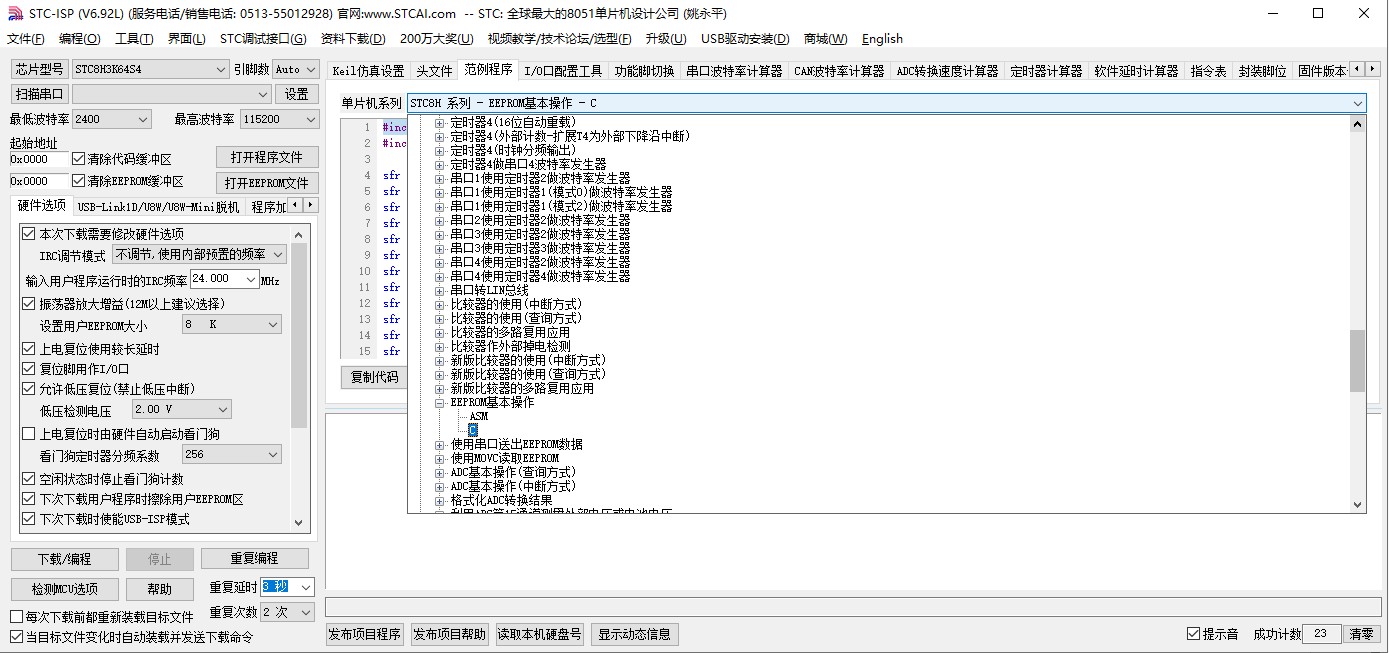1389x653 pixels.
Task: Open the 最低波特率 2400 dropdown
Action: (x=111, y=119)
